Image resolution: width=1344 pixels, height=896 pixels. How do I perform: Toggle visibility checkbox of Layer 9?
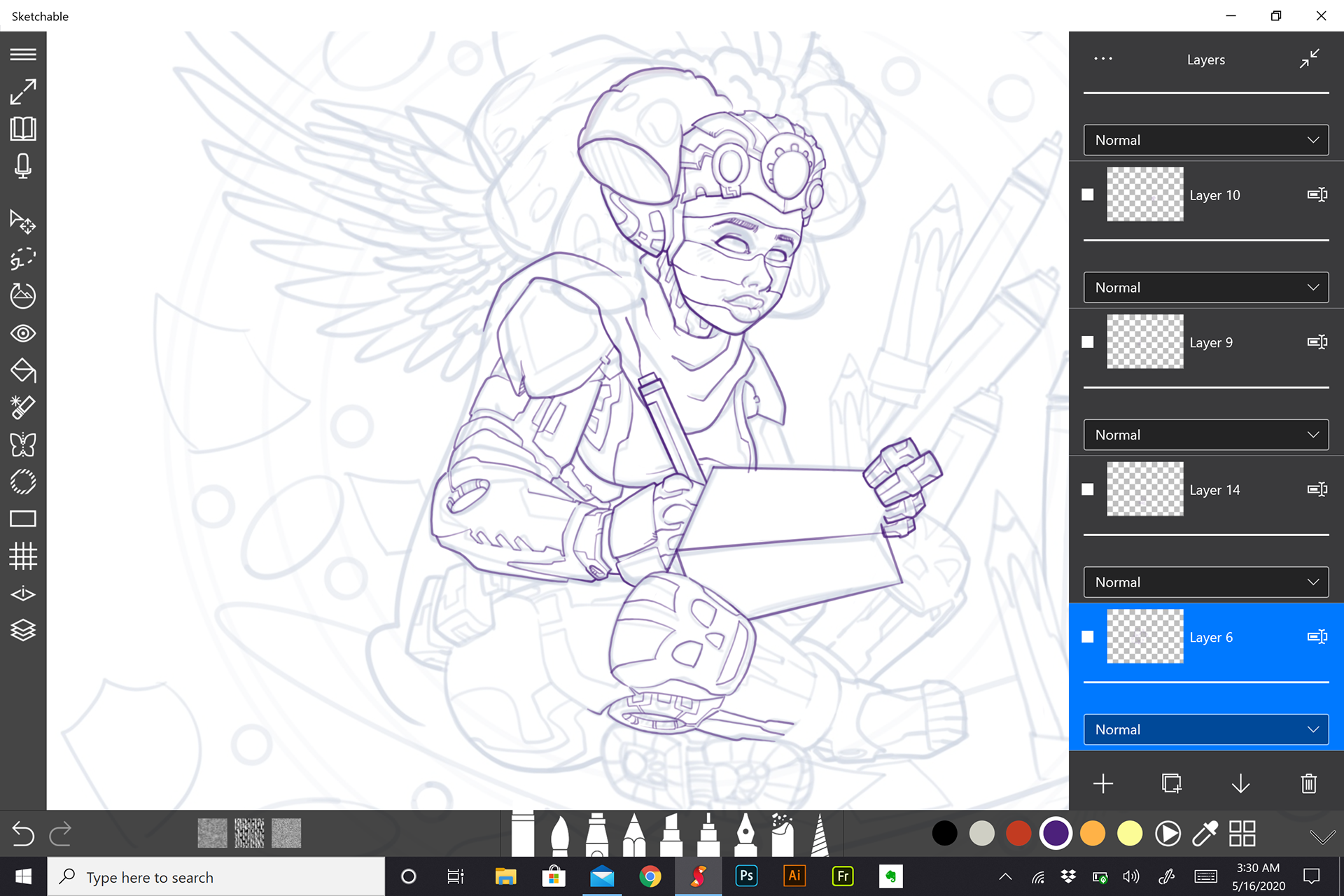(x=1088, y=342)
